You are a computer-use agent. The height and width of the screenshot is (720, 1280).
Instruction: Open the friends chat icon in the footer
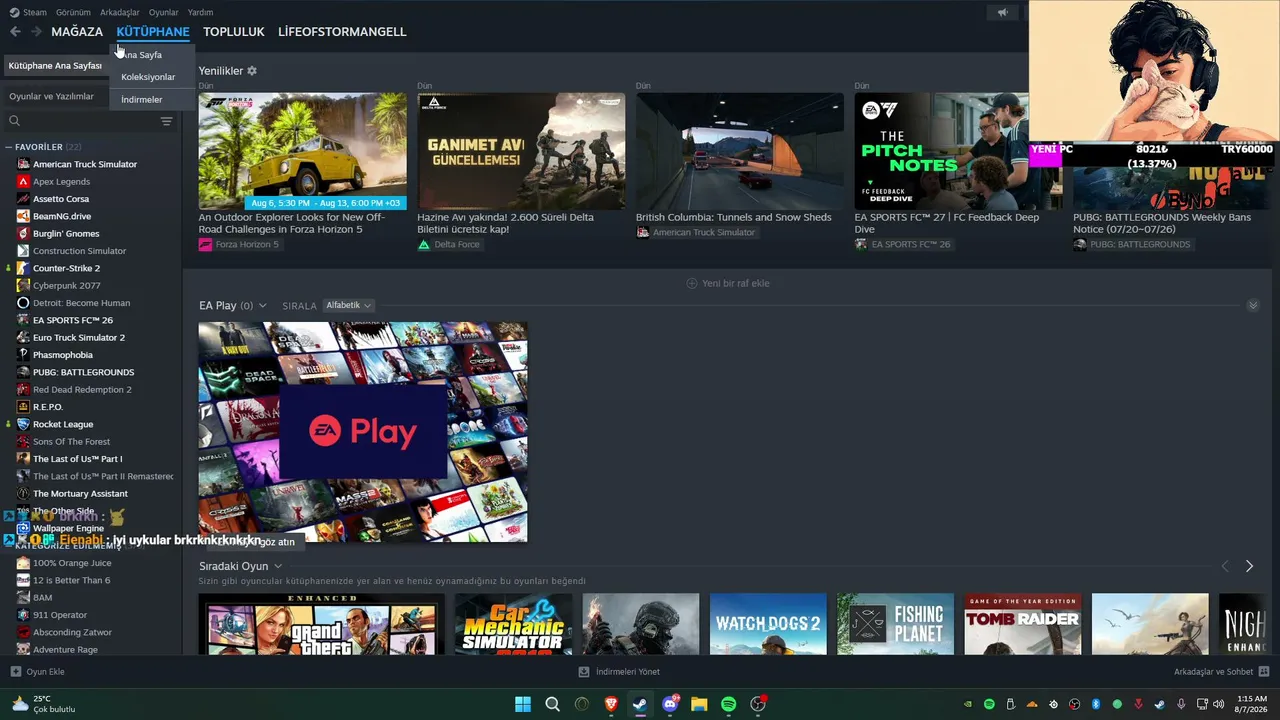pos(1264,672)
